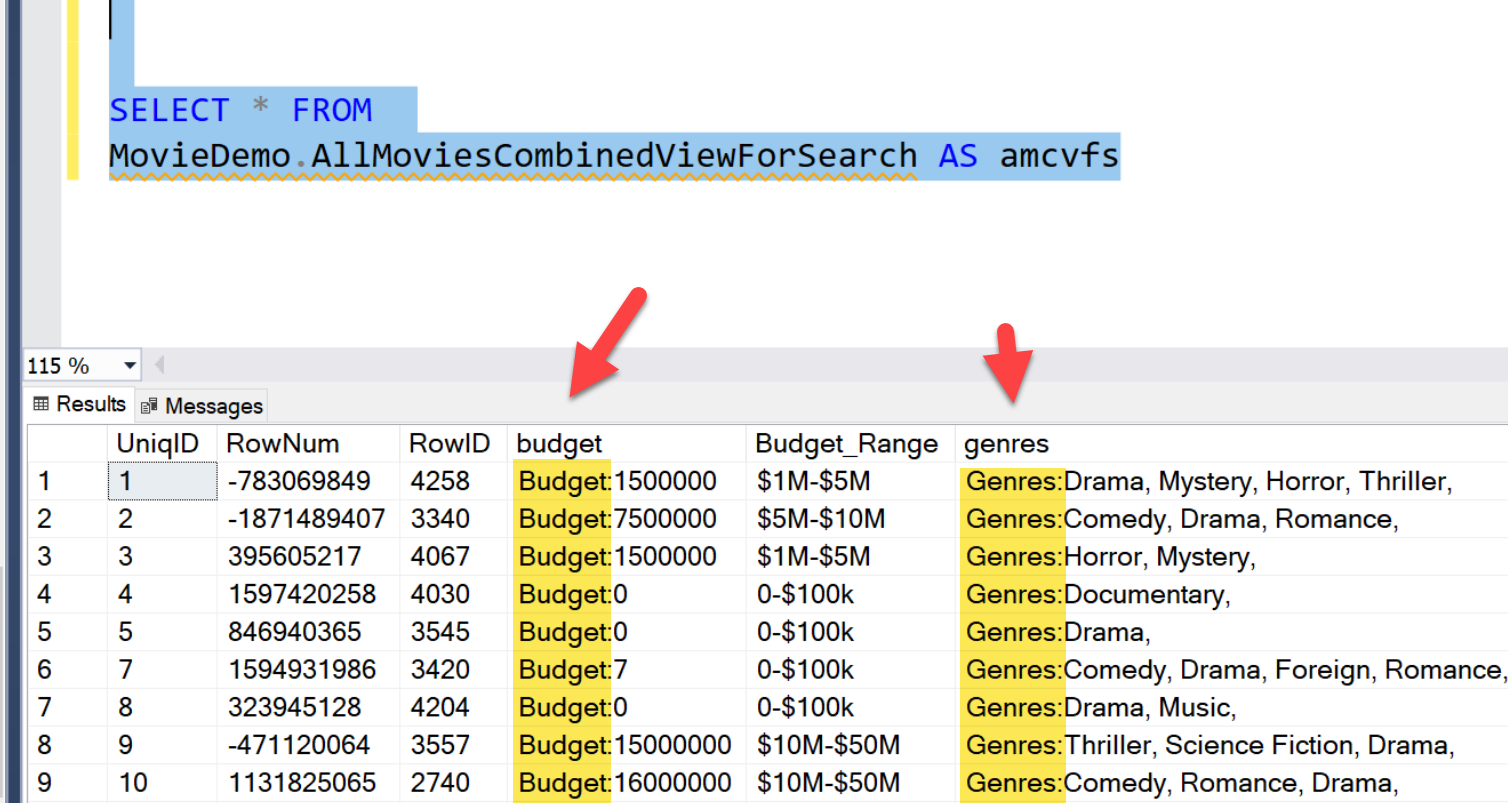
Task: Click the SELECT keyword in the query
Action: 169,110
